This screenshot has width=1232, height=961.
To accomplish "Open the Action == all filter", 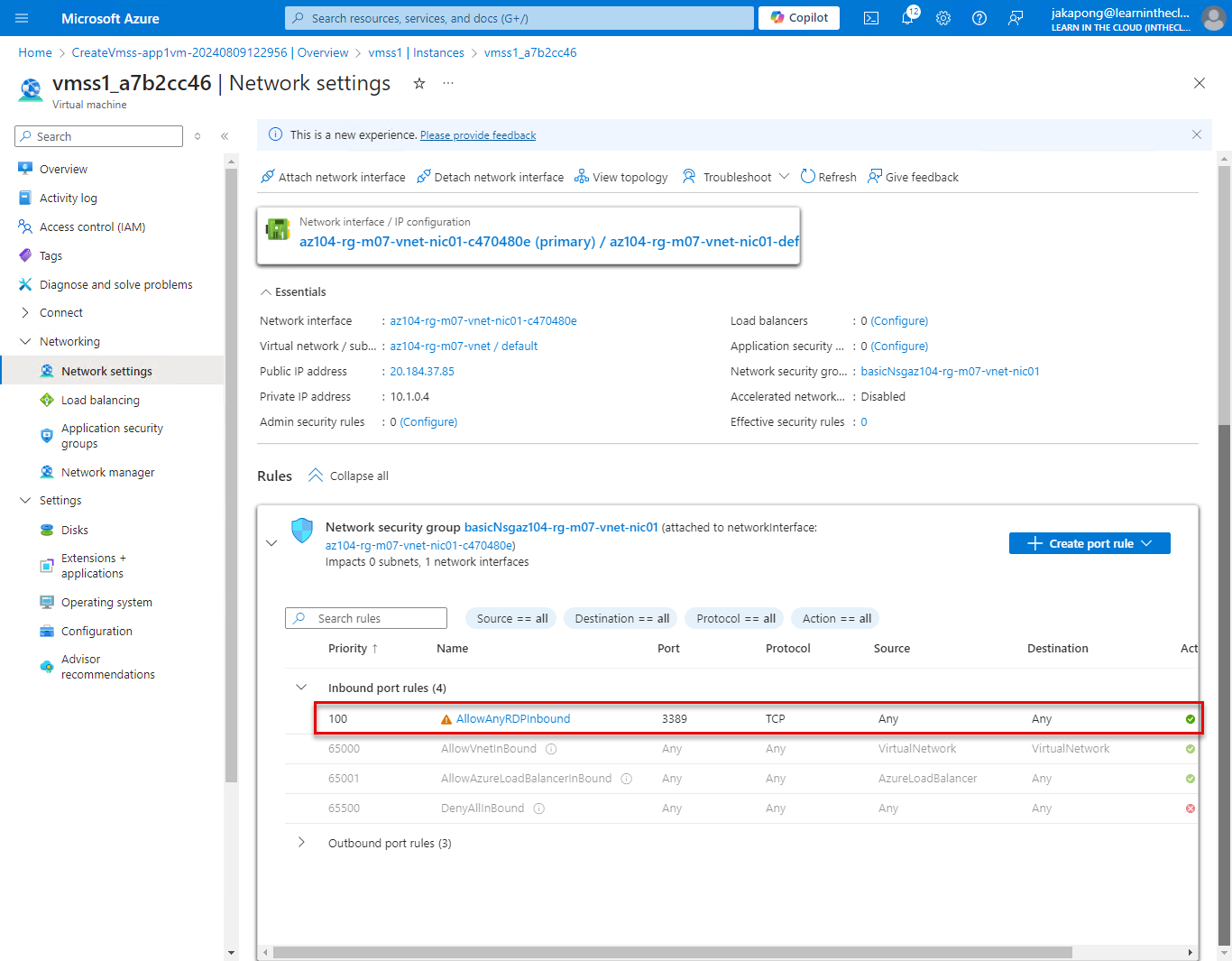I will (836, 618).
